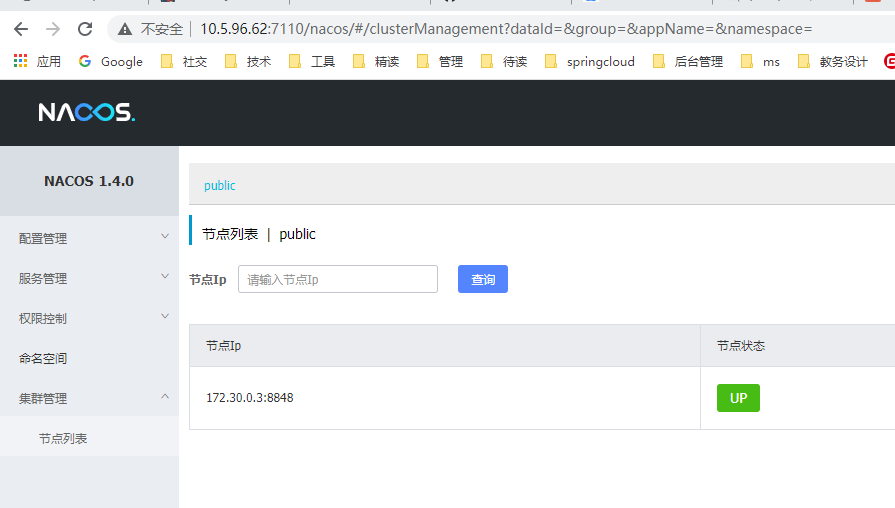
Task: Open 服务管理 in the sidebar
Action: pos(43,279)
